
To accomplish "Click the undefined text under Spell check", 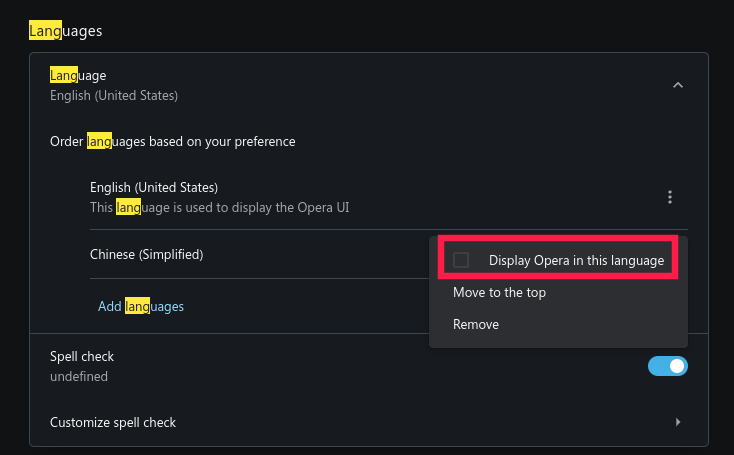I will (79, 377).
